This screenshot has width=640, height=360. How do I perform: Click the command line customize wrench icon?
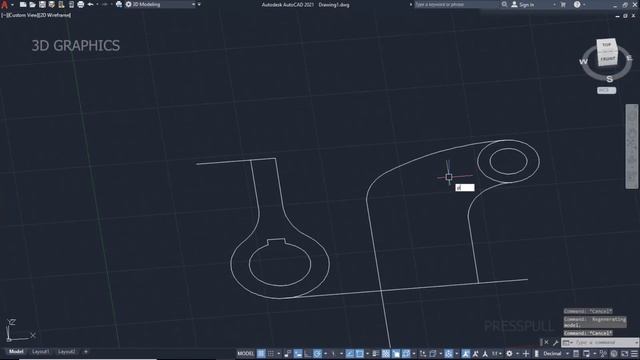tap(555, 342)
